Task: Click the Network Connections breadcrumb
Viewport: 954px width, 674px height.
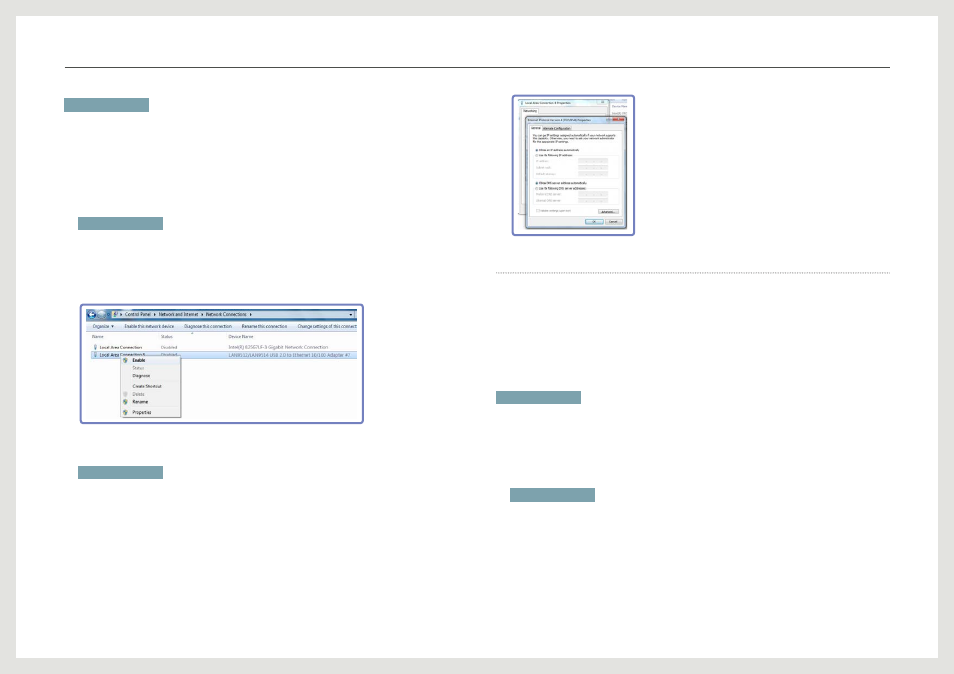Action: [226, 314]
